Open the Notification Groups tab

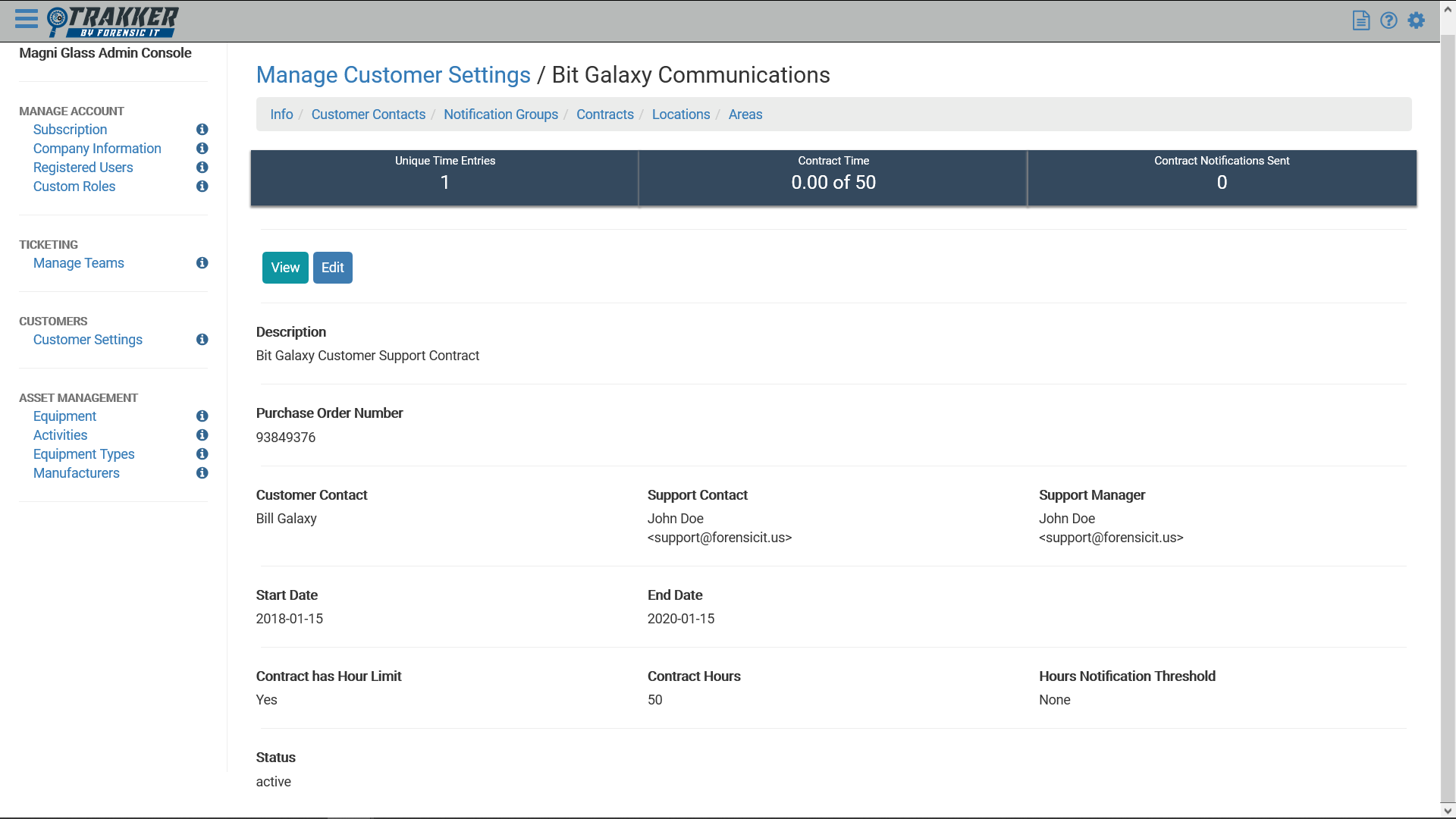pyautogui.click(x=500, y=115)
